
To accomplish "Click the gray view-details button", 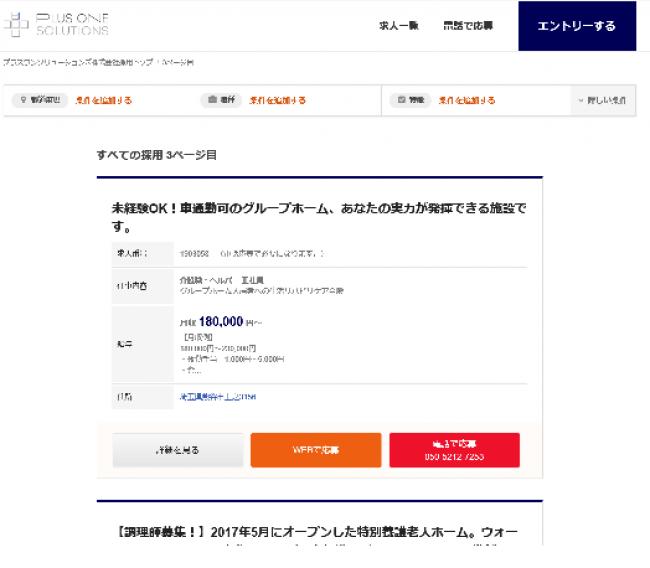I will pos(178,450).
